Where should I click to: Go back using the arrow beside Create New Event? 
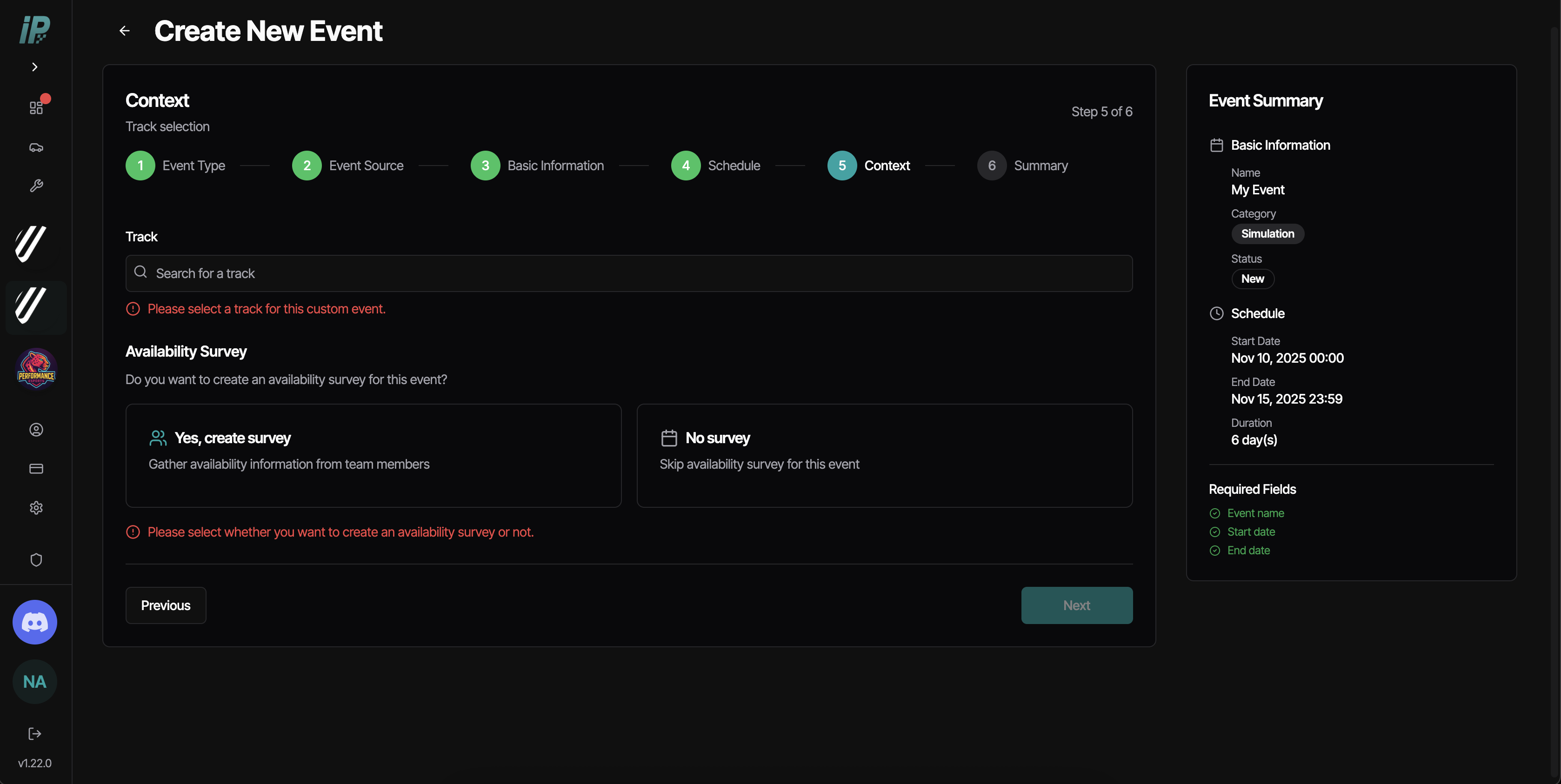click(x=125, y=31)
